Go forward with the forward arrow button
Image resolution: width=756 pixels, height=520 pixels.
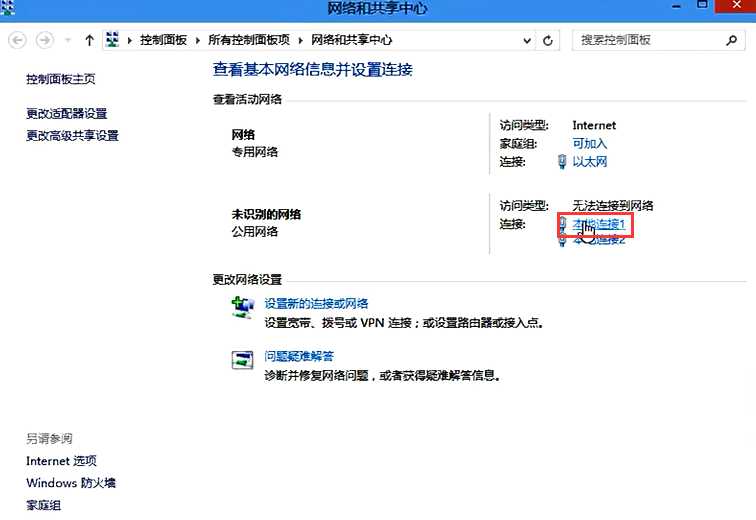pos(45,40)
